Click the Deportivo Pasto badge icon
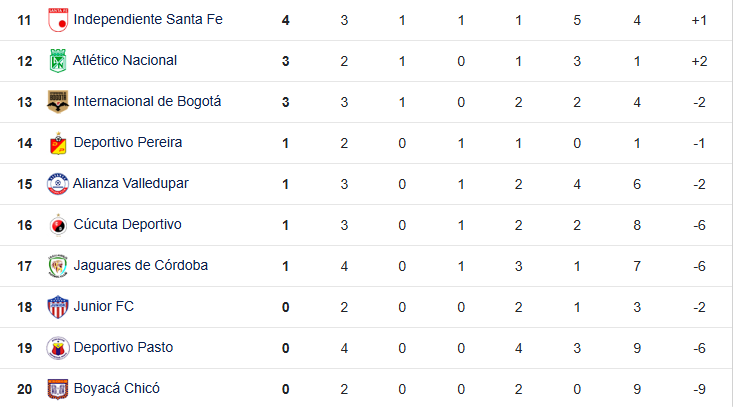735x407 pixels. (58, 348)
